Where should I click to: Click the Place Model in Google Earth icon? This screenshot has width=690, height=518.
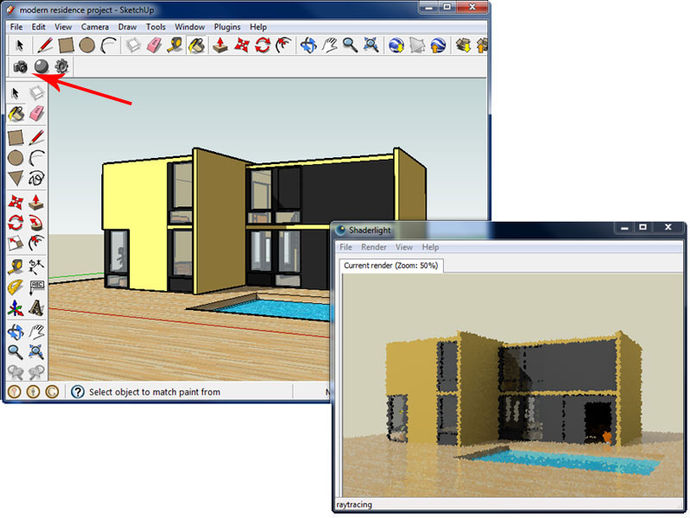438,45
